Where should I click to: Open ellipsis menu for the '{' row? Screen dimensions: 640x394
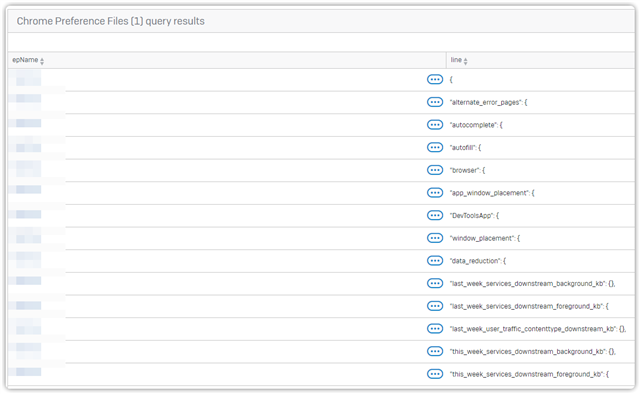435,79
